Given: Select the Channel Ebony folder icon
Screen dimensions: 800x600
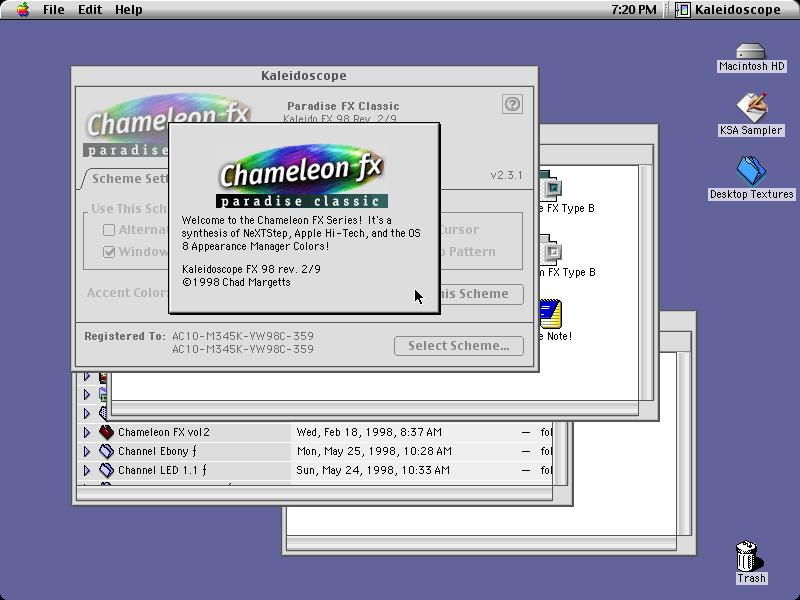Looking at the screenshot, I should 106,451.
